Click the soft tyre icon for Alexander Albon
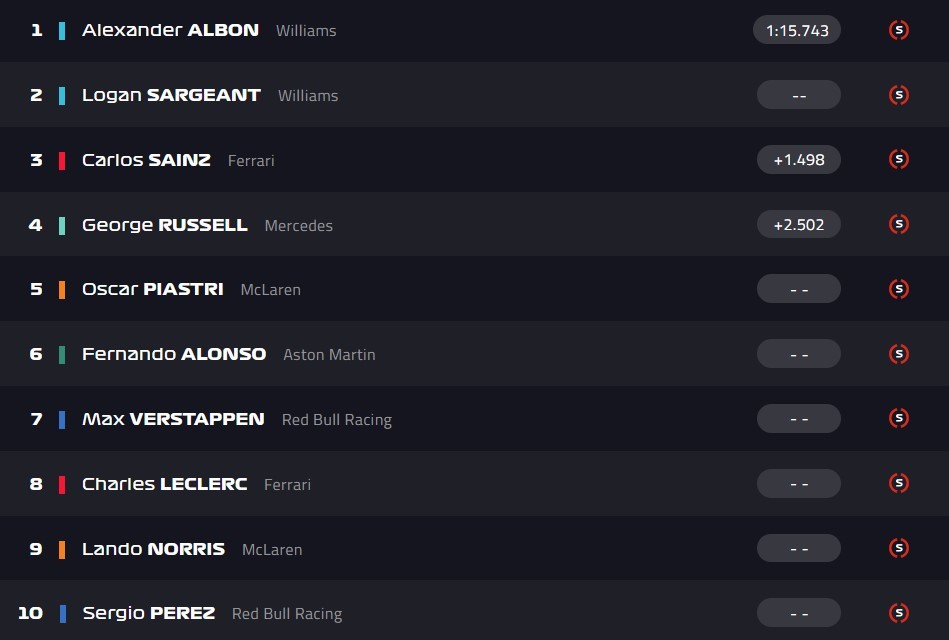The height and width of the screenshot is (640, 949). 898,30
